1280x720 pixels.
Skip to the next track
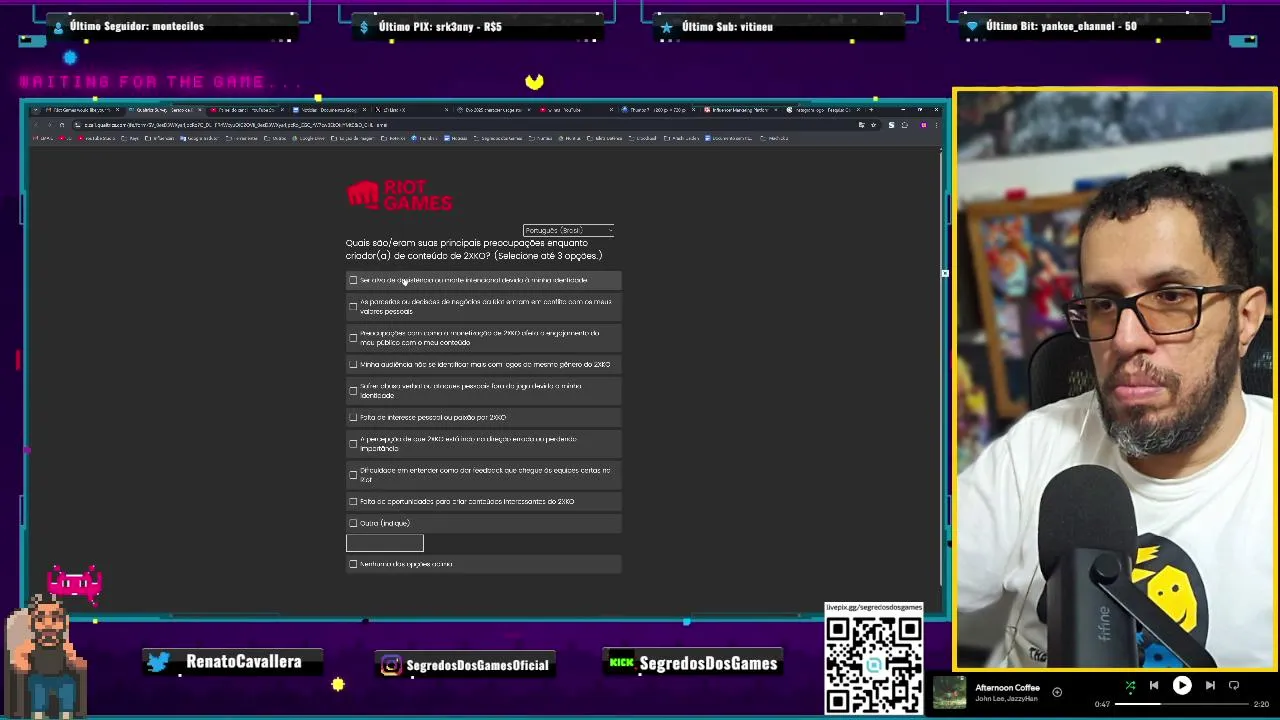1210,686
